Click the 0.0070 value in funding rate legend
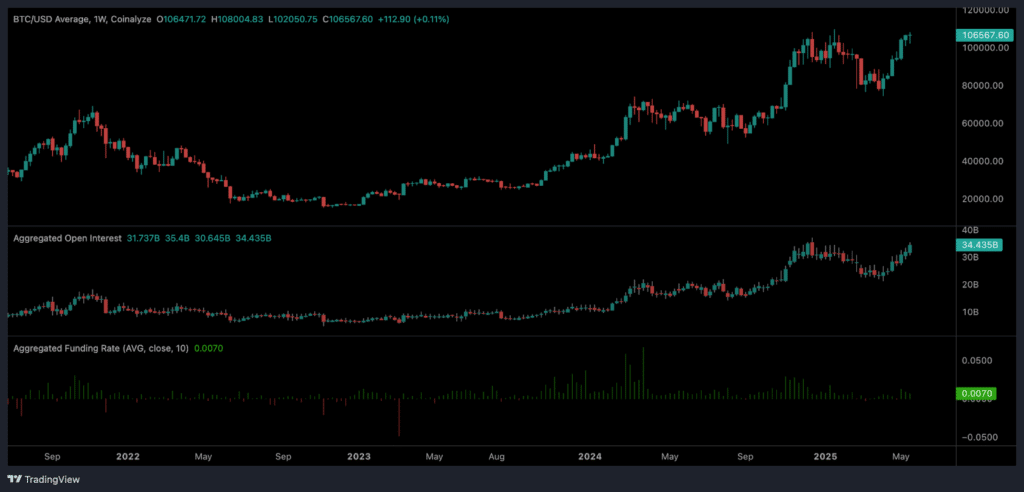This screenshot has width=1024, height=492. 208,348
